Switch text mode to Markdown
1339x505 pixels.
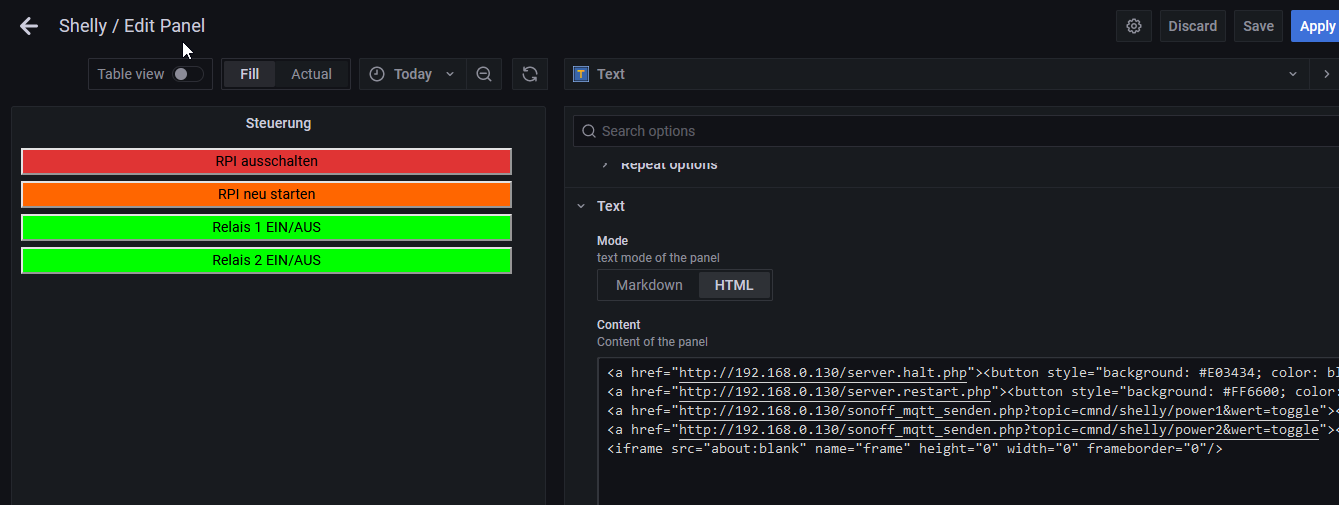[x=649, y=285]
